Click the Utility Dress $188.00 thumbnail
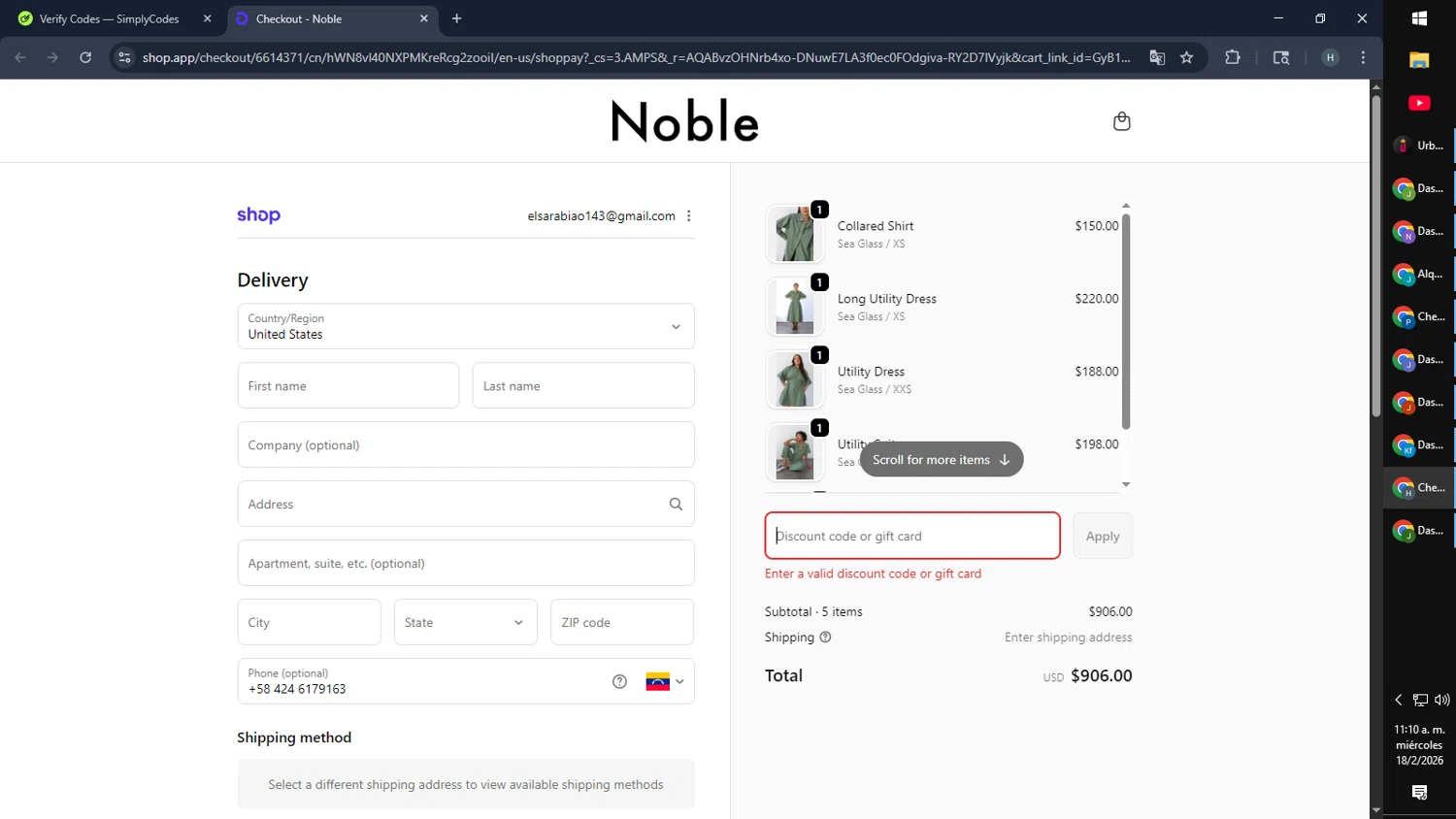The image size is (1456, 819). coord(794,379)
